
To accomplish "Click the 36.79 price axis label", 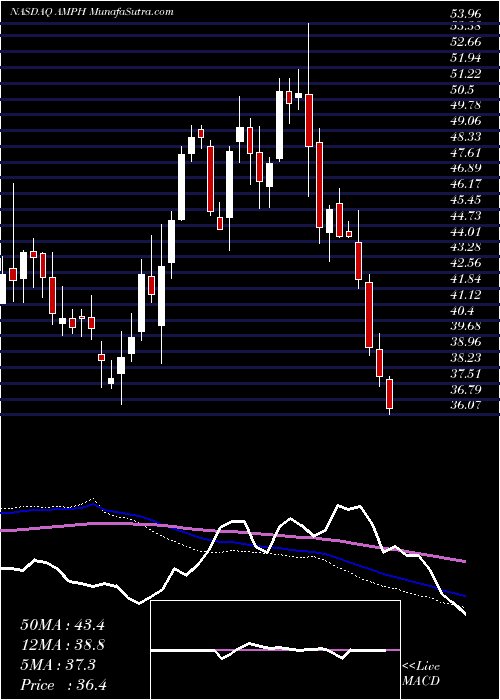I will click(466, 389).
